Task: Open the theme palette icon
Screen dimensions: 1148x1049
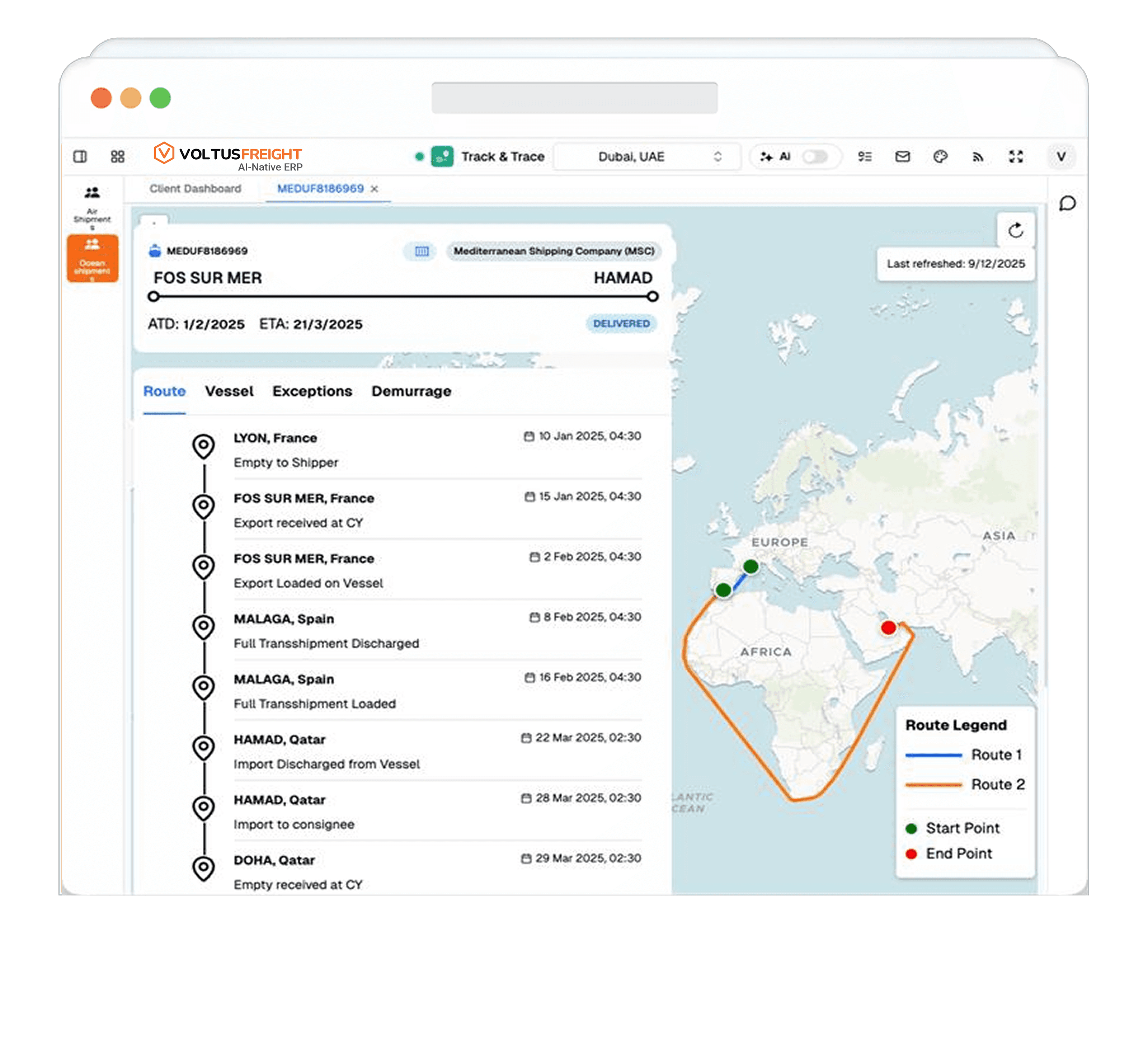Action: [x=940, y=157]
